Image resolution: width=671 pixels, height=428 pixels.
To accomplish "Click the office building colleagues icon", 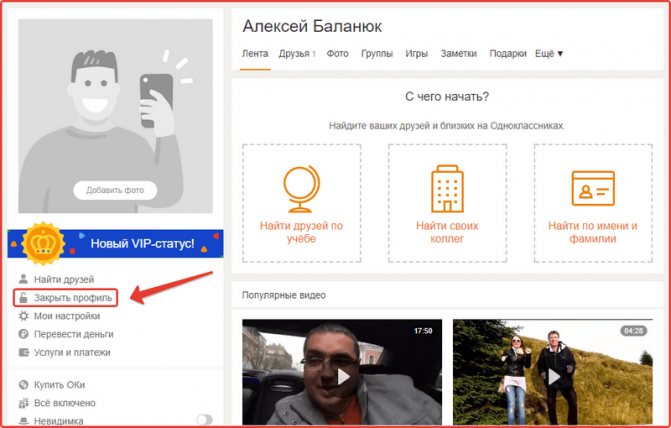I will pos(447,189).
